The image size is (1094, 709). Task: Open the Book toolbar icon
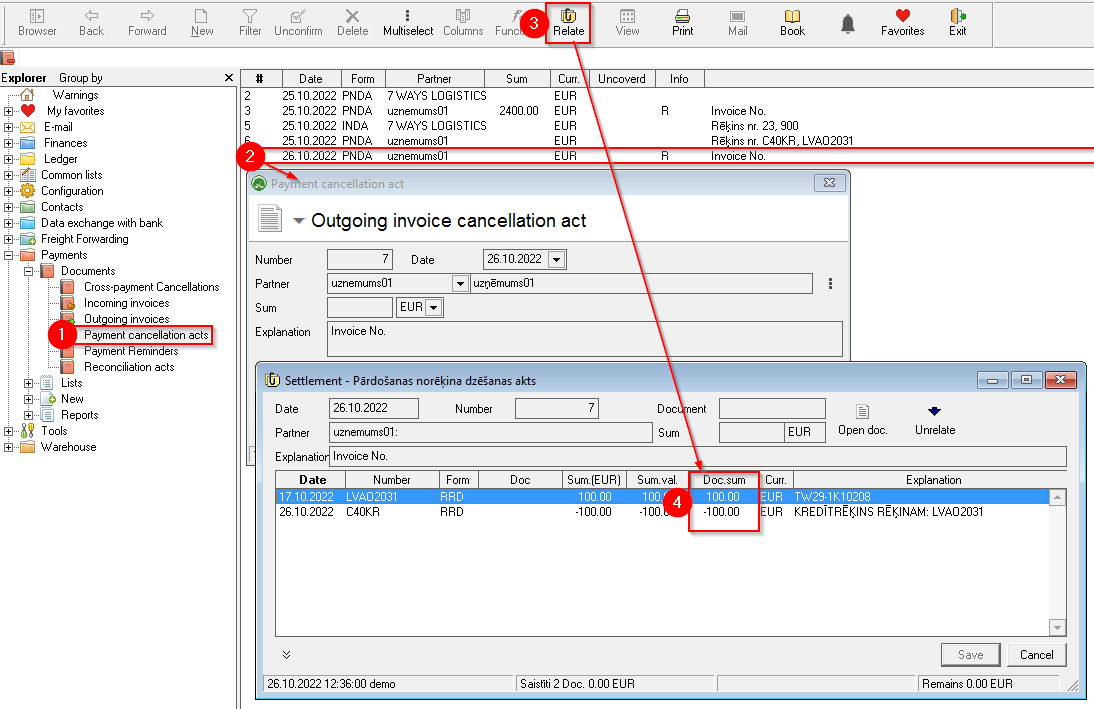coord(793,23)
